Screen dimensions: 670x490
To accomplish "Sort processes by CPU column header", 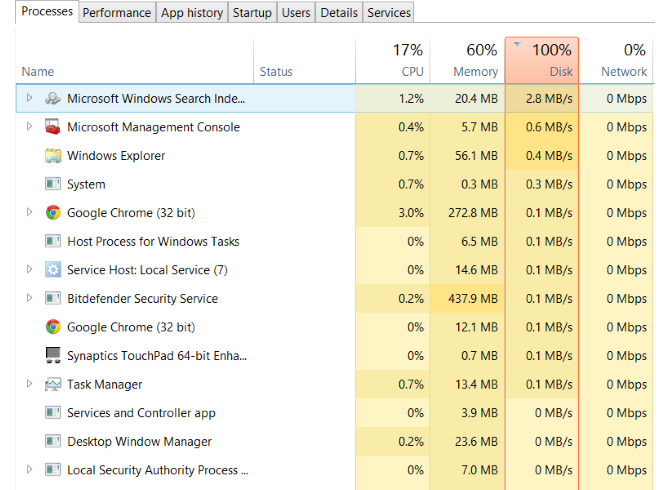I will coord(393,60).
